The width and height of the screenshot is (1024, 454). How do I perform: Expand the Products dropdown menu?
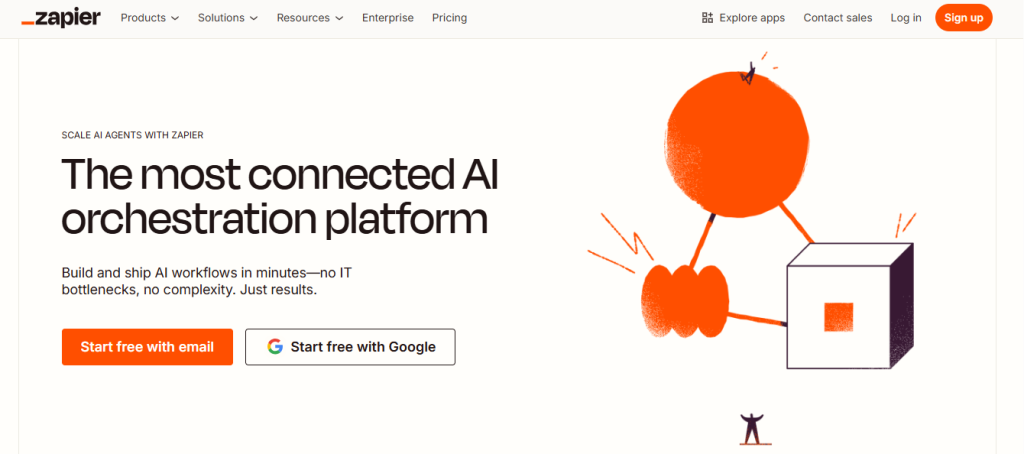pos(150,18)
